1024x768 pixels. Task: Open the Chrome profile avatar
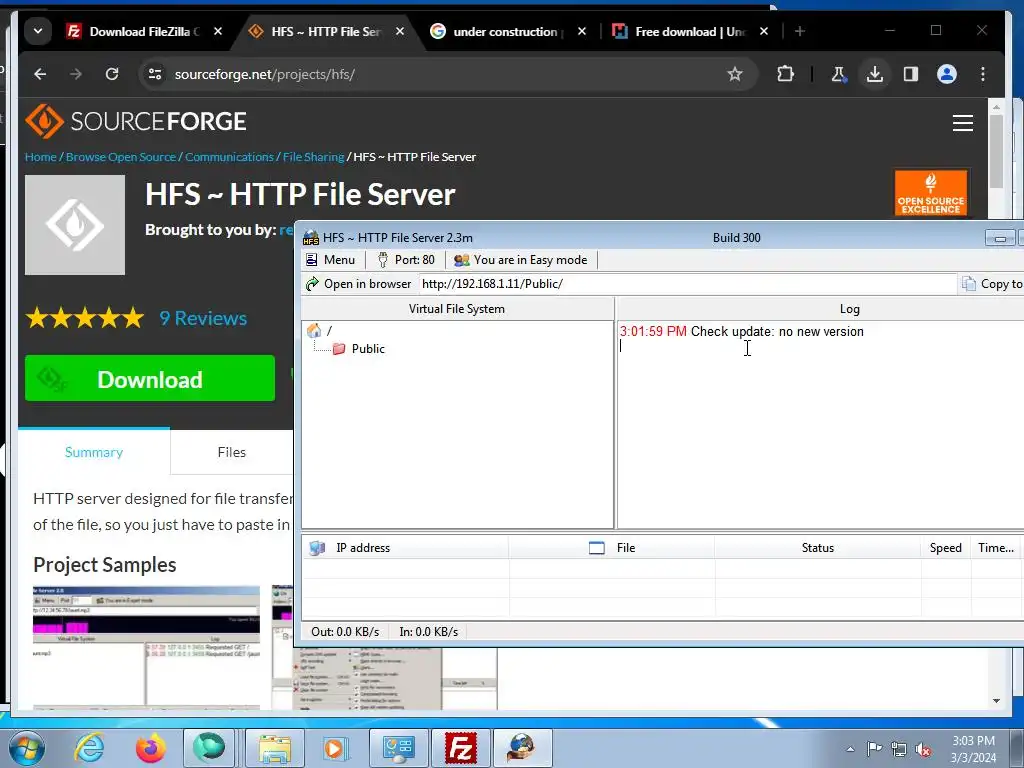947,74
